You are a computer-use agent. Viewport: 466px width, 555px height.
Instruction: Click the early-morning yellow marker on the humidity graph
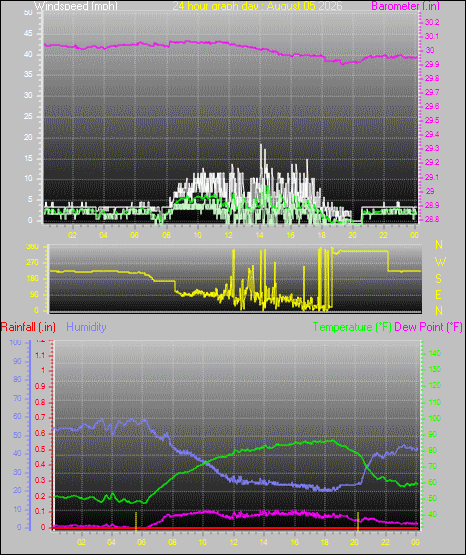click(136, 521)
